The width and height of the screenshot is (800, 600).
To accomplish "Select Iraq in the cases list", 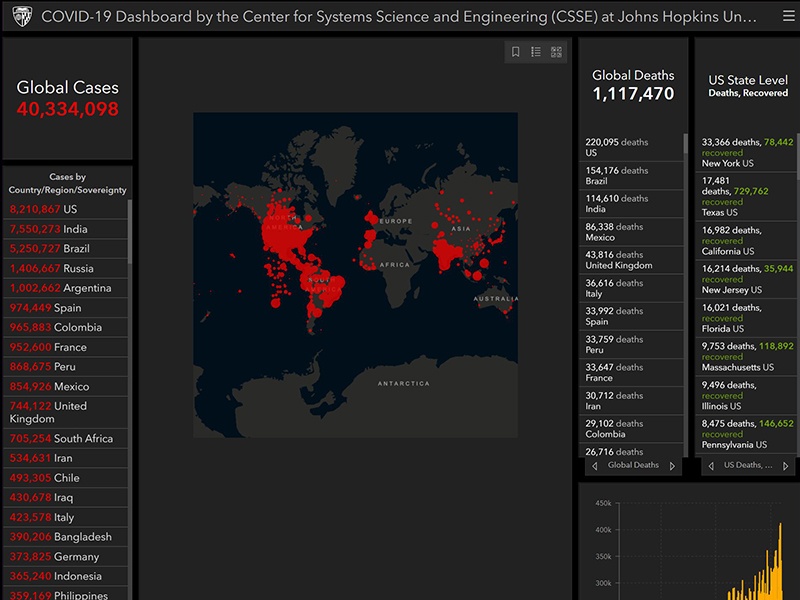I will click(65, 497).
